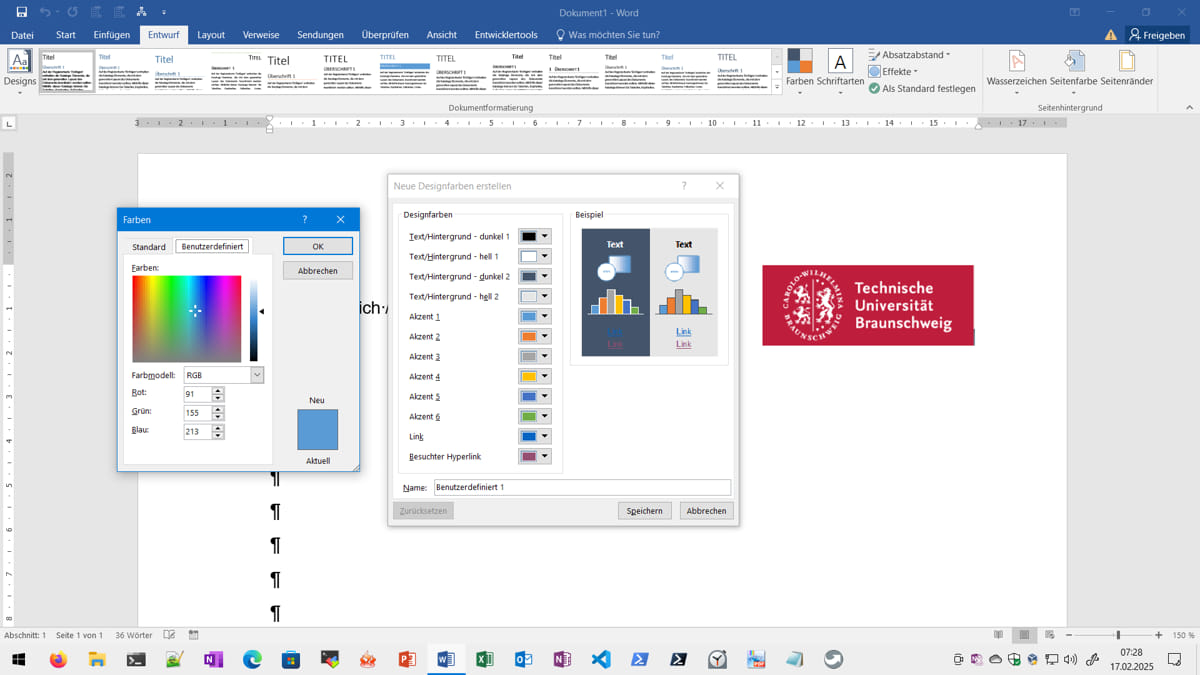Click the warning triangle icon beside Freigeben

pos(1111,34)
